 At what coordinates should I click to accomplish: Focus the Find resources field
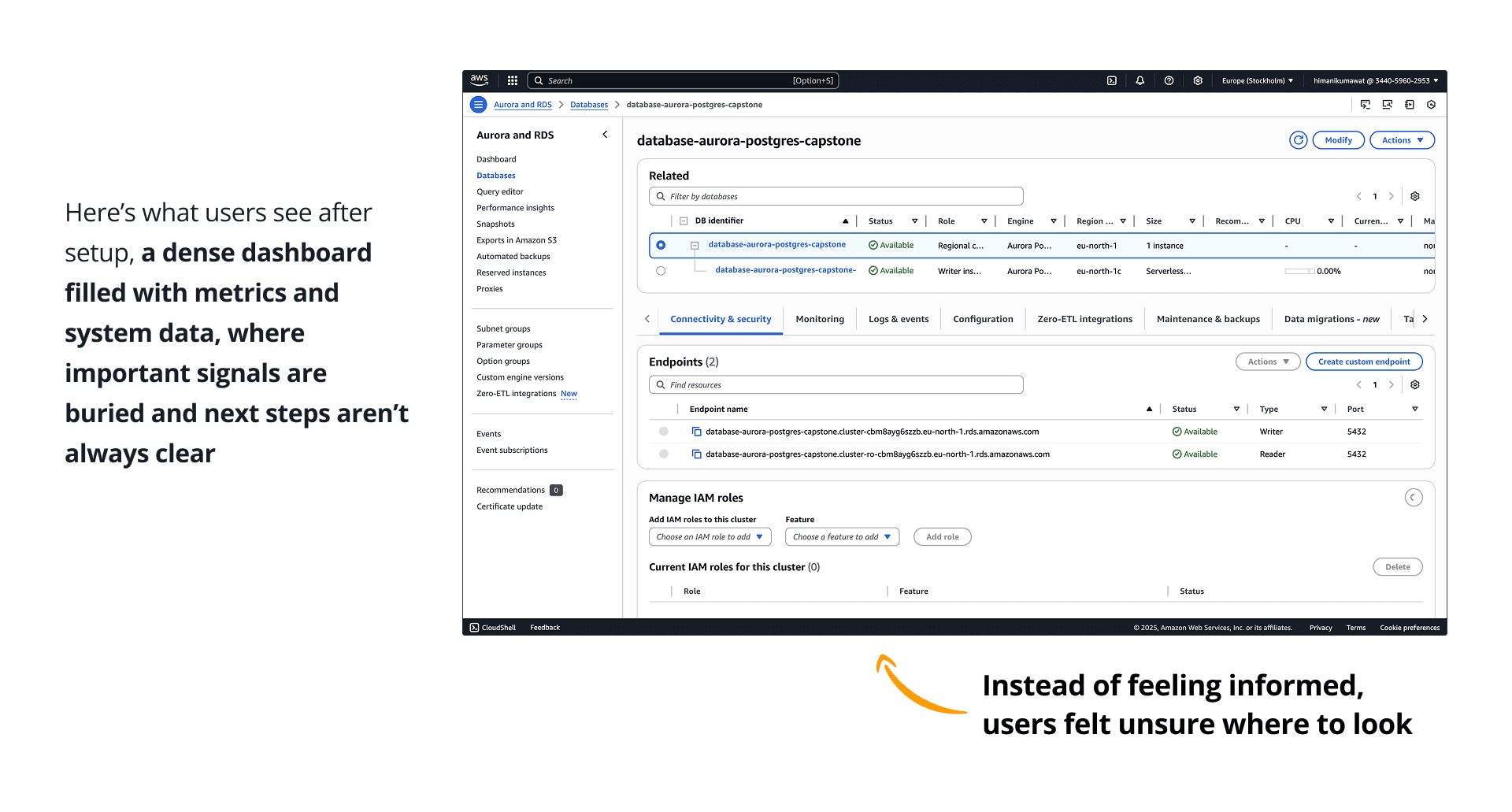(836, 385)
